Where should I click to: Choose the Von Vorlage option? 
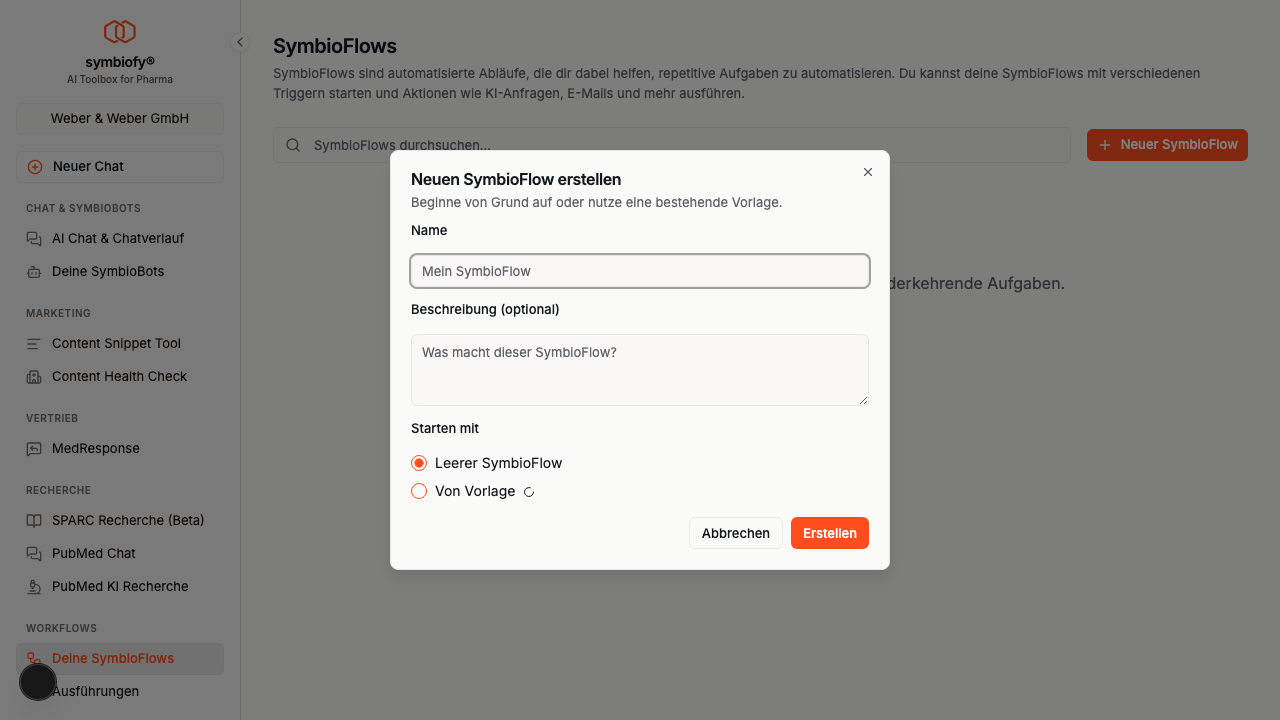coord(419,491)
